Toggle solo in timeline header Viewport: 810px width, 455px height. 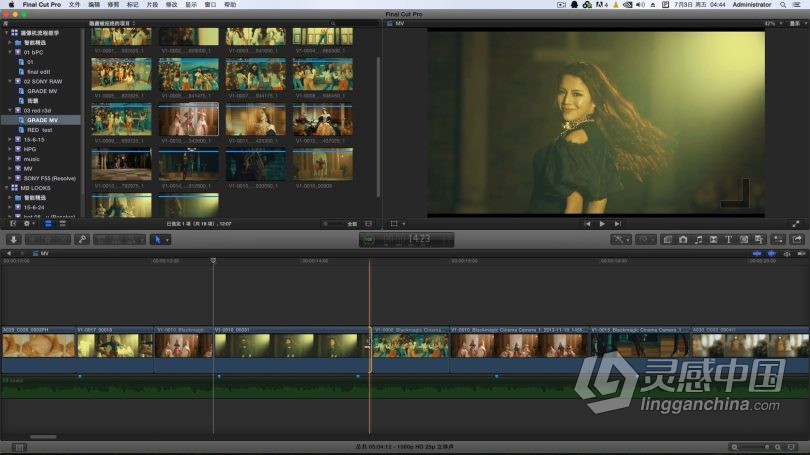point(787,254)
